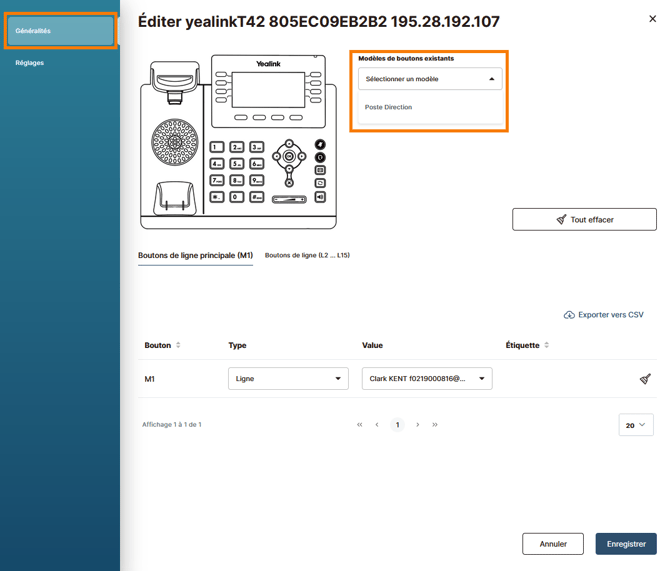Click the Type column header
670x571 pixels.
click(238, 345)
